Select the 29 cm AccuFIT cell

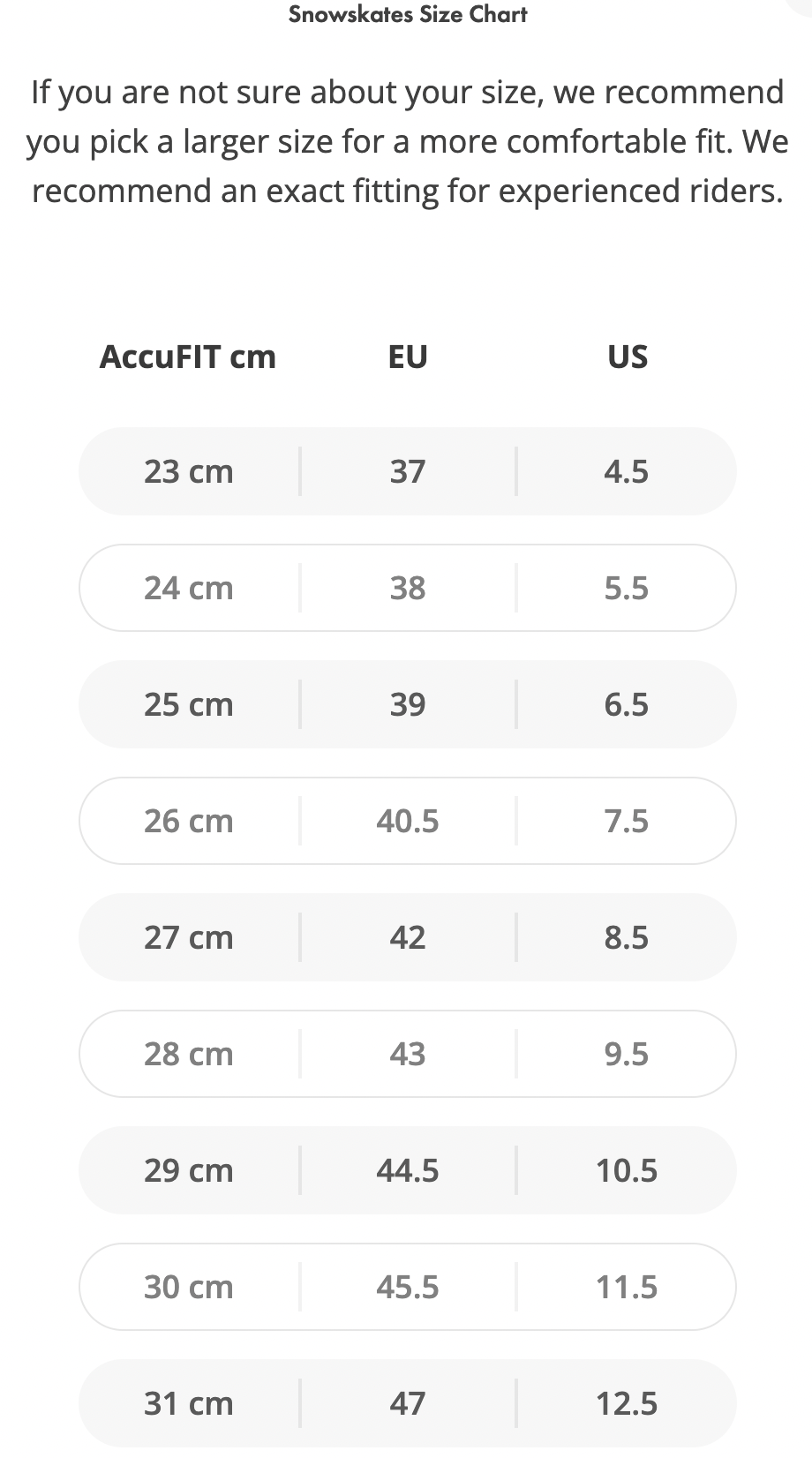pyautogui.click(x=188, y=1170)
